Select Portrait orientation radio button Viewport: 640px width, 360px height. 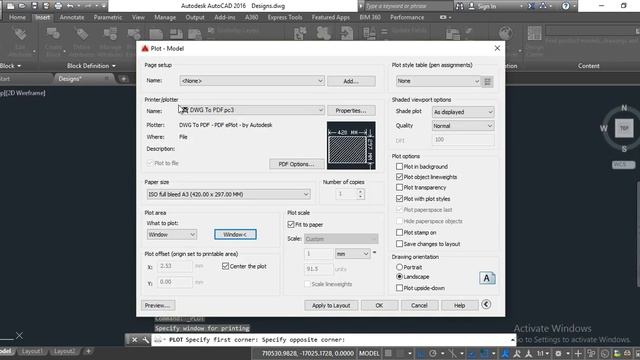coord(399,267)
